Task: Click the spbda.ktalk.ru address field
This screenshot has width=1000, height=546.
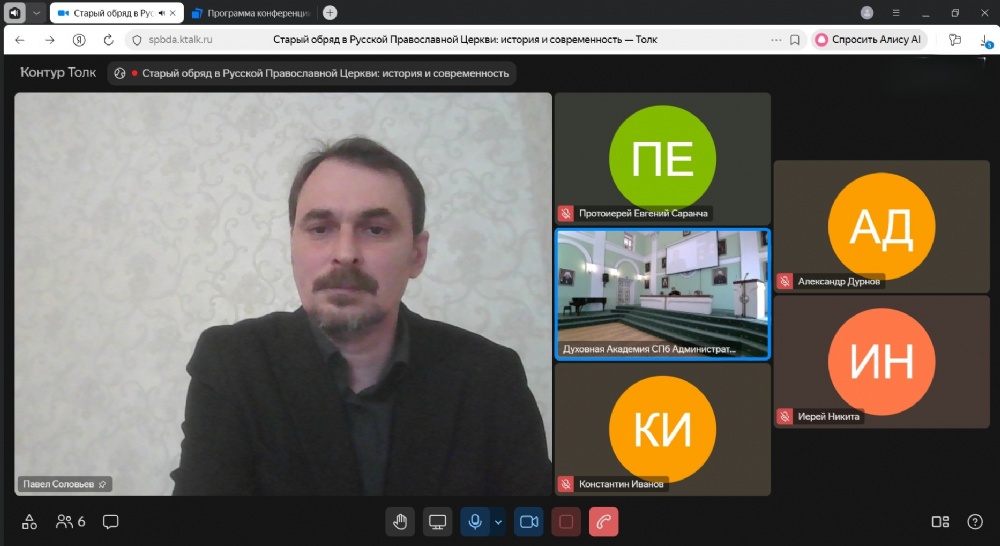Action: click(180, 40)
